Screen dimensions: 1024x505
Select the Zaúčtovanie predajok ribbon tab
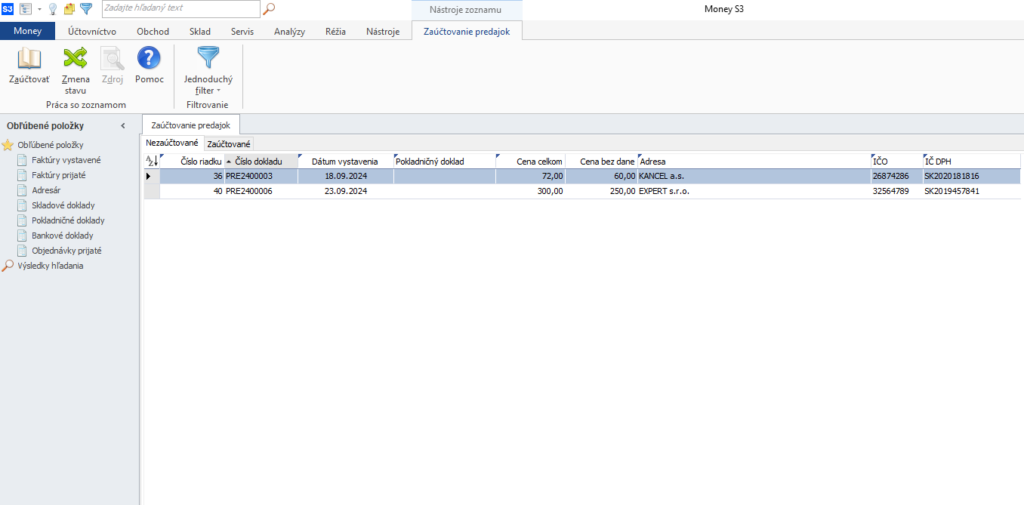(x=467, y=31)
